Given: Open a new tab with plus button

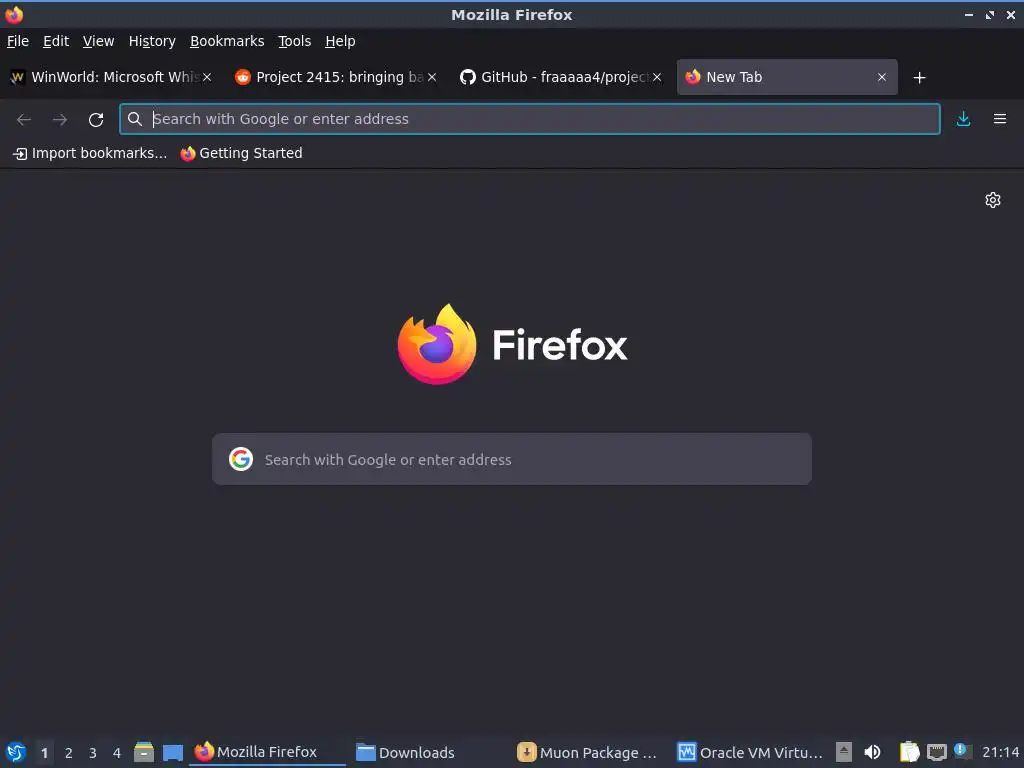Looking at the screenshot, I should pos(920,78).
